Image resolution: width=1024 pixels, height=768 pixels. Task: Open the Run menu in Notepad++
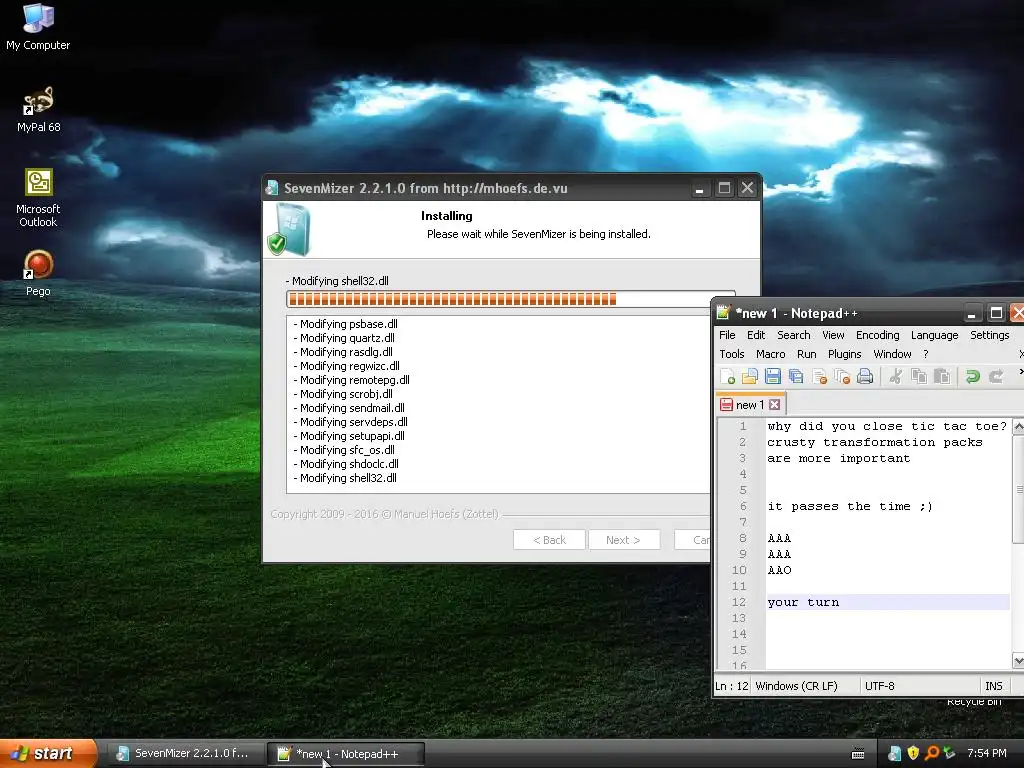pyautogui.click(x=807, y=354)
